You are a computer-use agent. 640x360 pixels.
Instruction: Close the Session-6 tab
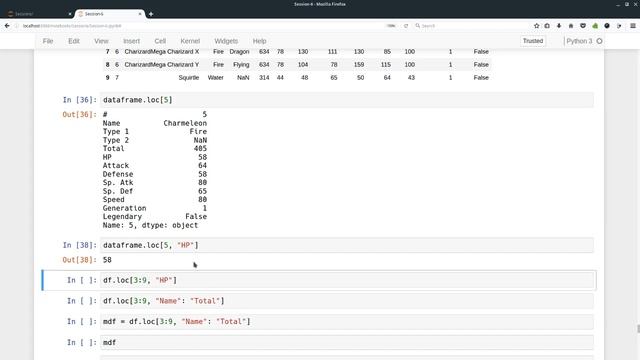(x=140, y=14)
